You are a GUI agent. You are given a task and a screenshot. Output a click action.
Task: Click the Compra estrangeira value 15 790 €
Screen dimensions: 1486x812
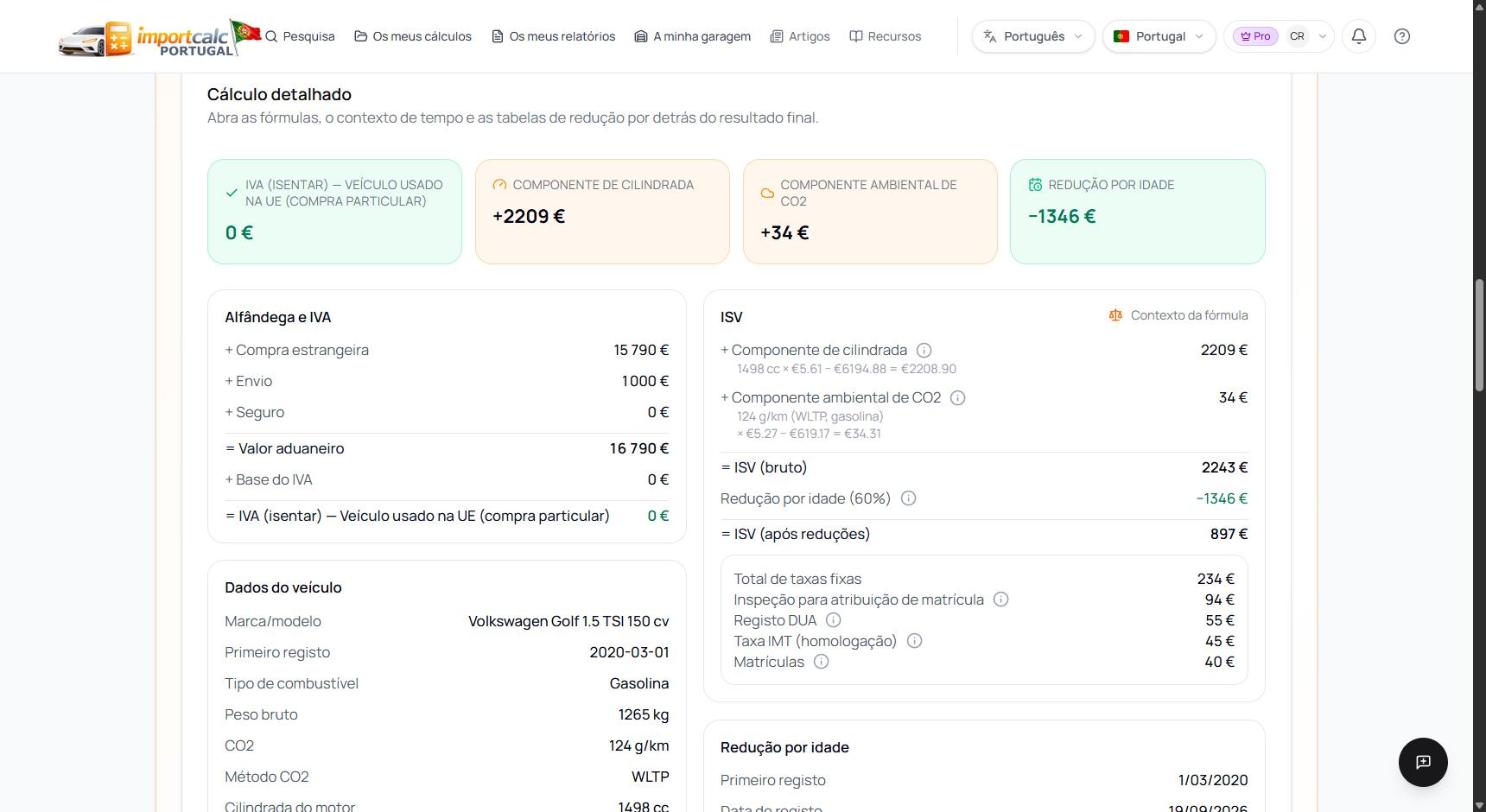(x=641, y=350)
